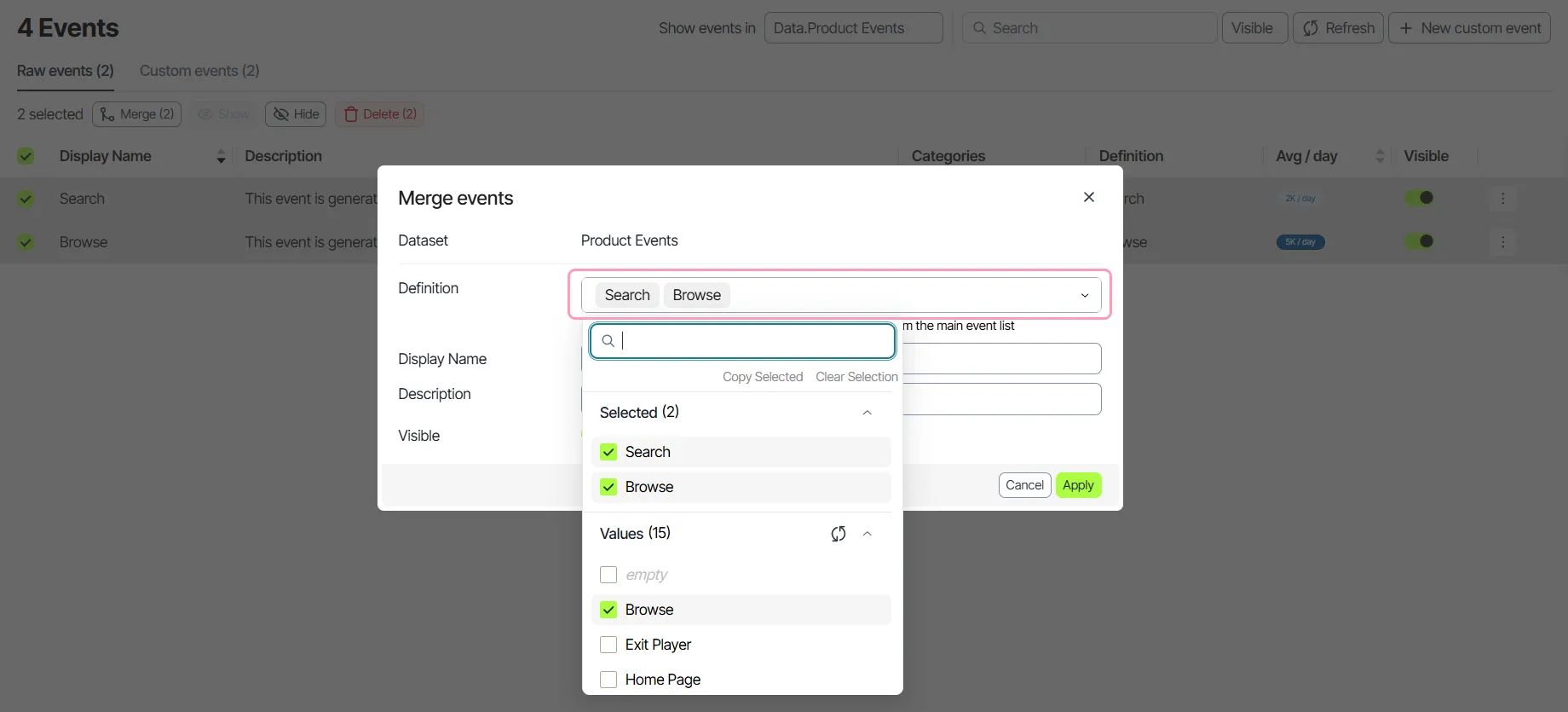Click the Search tag in Definition field
The image size is (1568, 712).
point(627,295)
